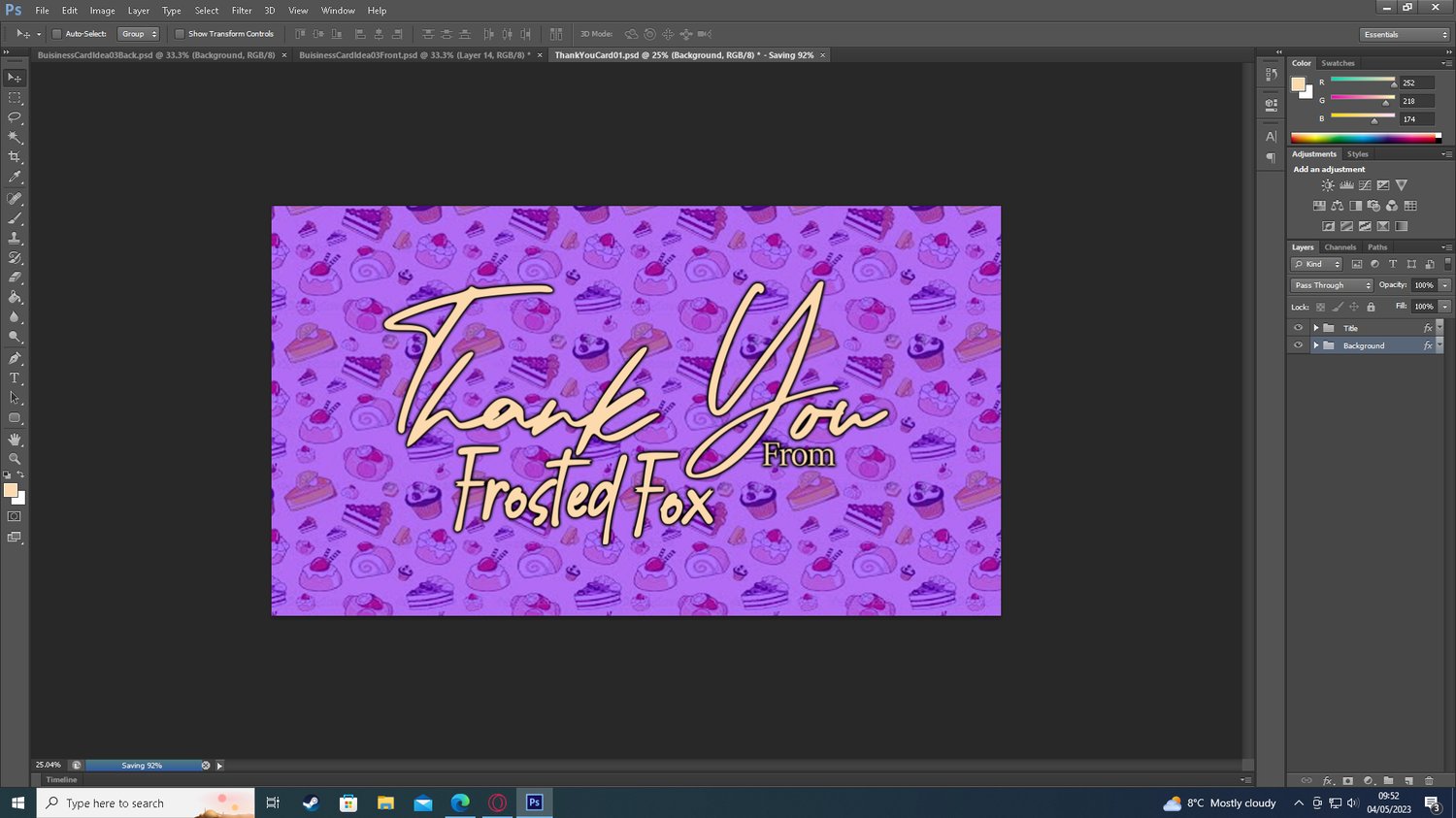Screen dimensions: 1456x818
Task: Add a layer mask
Action: 1348,781
